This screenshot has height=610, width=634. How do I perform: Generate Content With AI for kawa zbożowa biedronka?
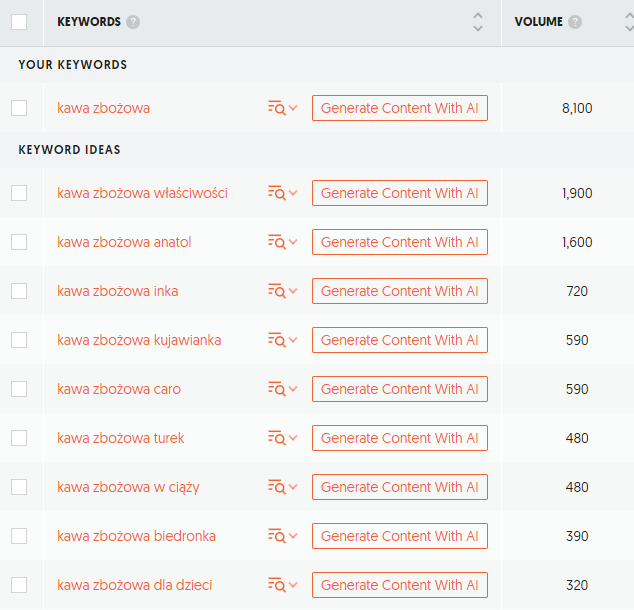pos(400,536)
